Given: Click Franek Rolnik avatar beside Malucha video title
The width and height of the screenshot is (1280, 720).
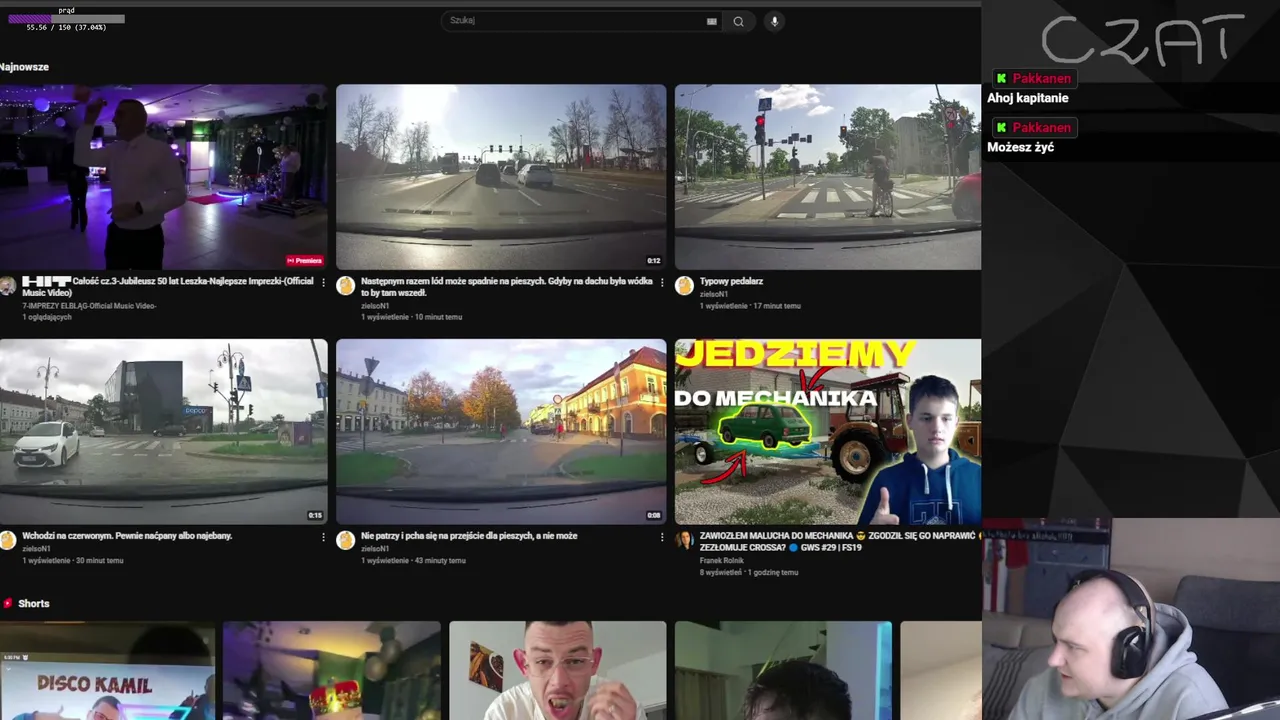Looking at the screenshot, I should pyautogui.click(x=684, y=540).
